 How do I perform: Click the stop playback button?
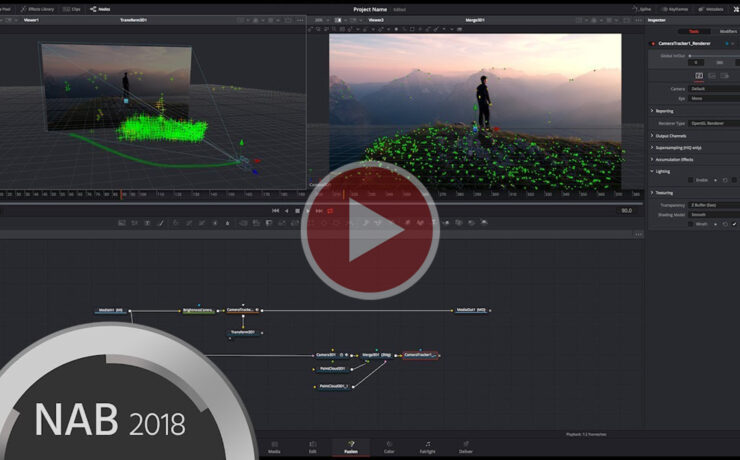(x=297, y=210)
